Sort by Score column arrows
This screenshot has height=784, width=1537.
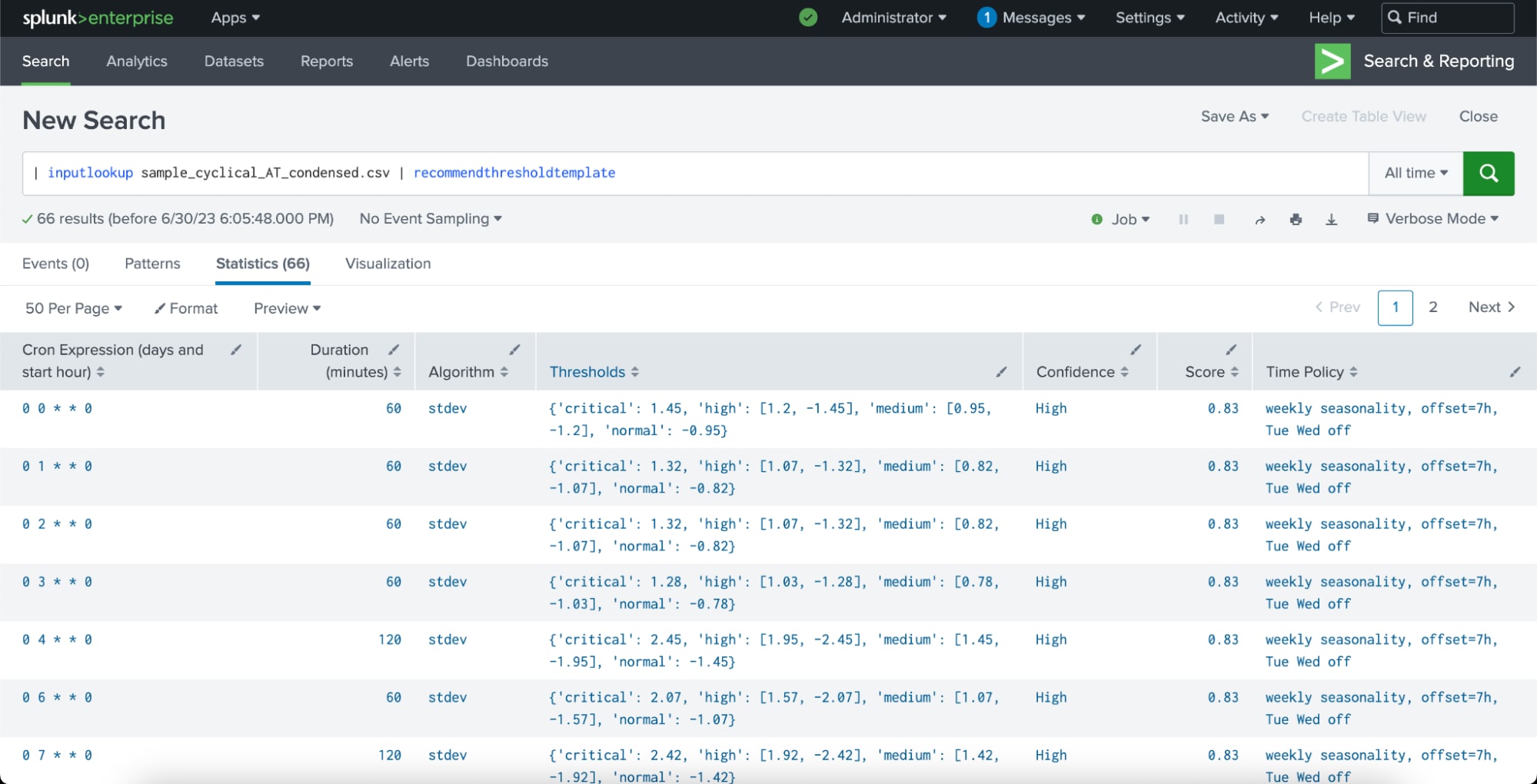point(1234,372)
